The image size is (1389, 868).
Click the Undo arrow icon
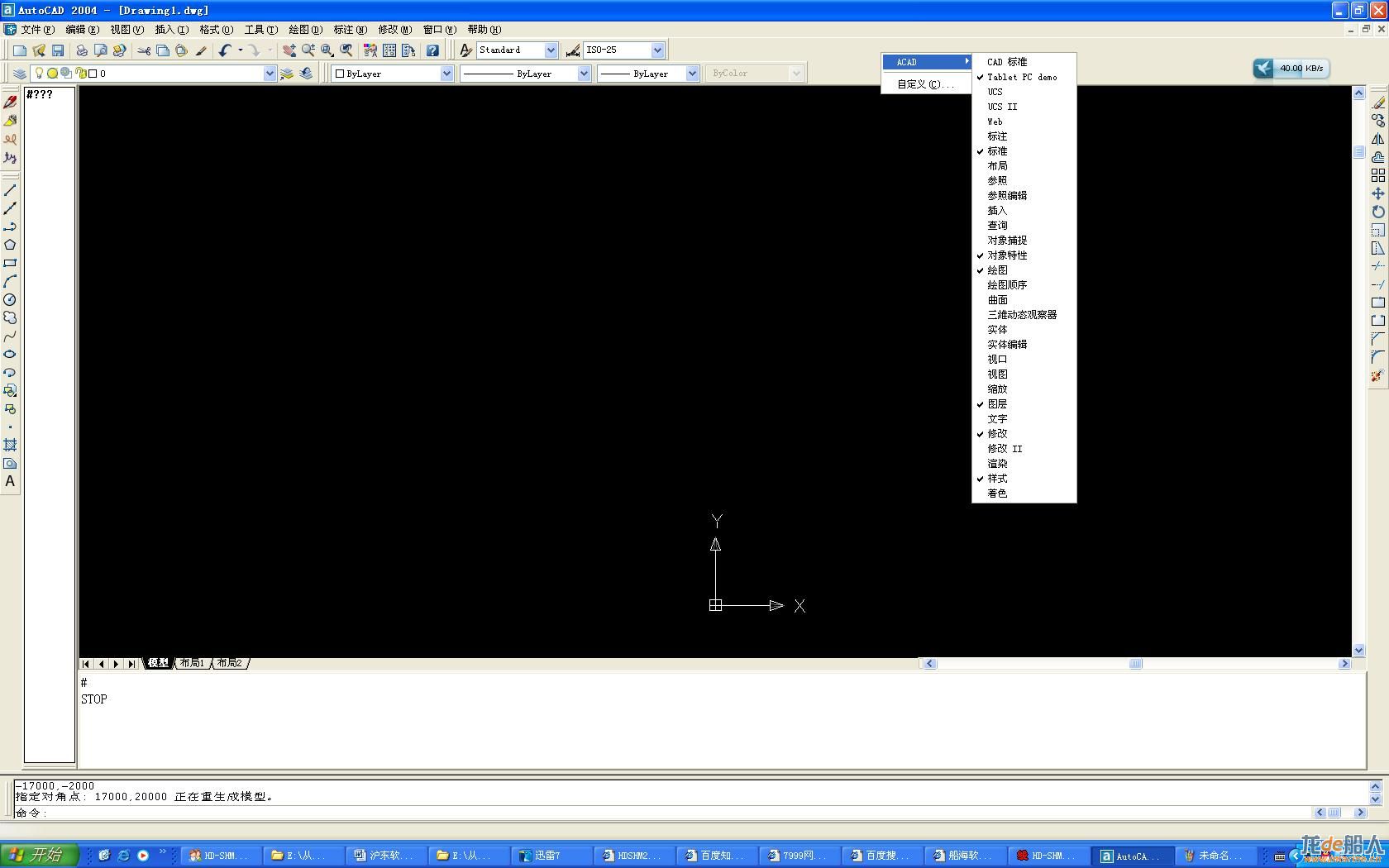pos(225,50)
